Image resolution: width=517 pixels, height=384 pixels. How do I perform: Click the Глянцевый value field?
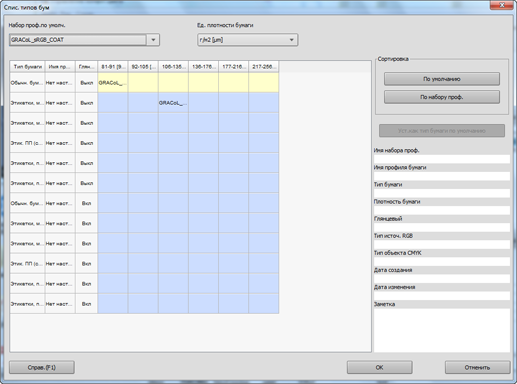442,227
